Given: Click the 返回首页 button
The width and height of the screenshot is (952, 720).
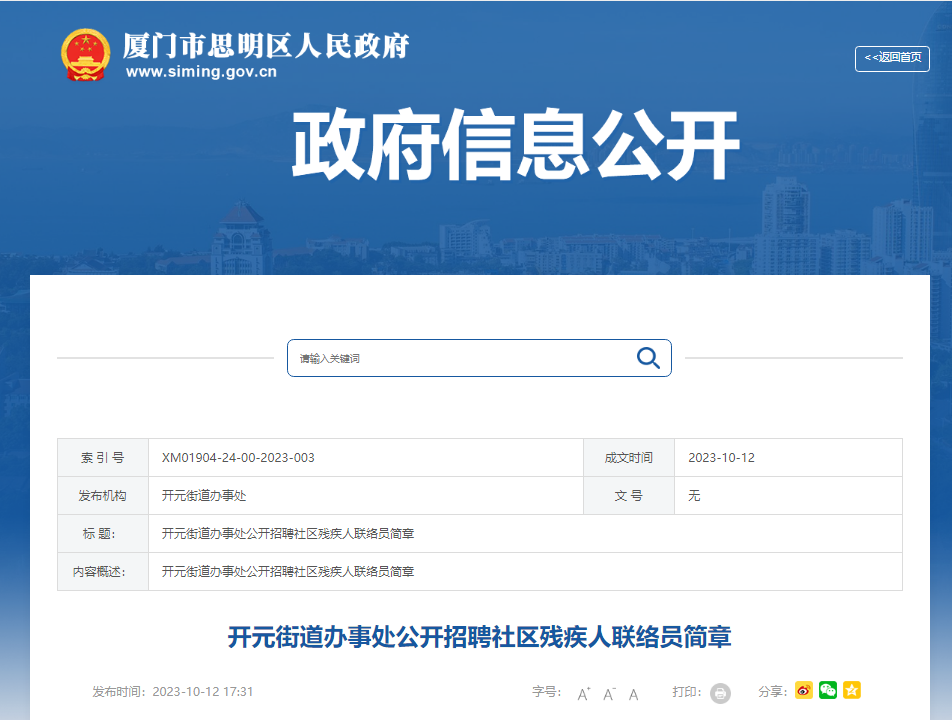Looking at the screenshot, I should (892, 58).
